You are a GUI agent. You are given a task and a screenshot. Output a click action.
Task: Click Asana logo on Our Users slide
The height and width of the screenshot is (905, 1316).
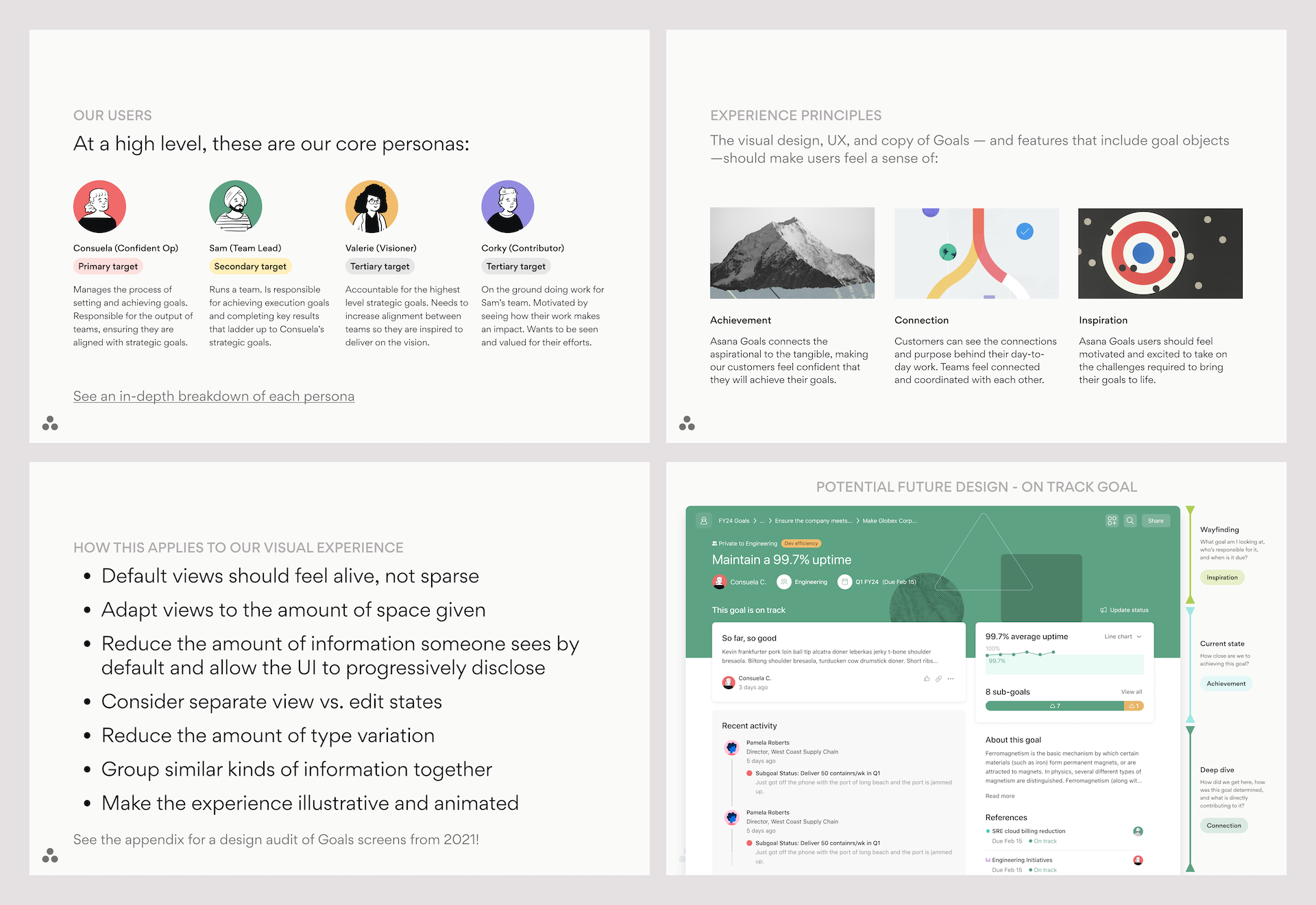pos(50,423)
